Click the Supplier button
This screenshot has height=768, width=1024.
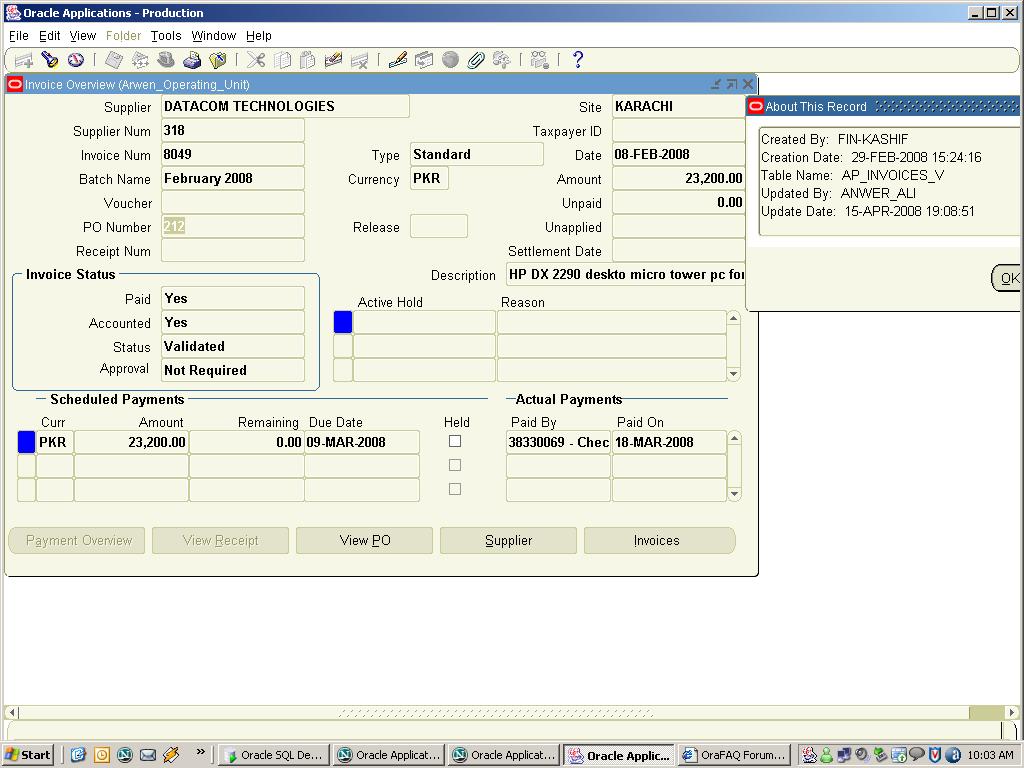(508, 541)
